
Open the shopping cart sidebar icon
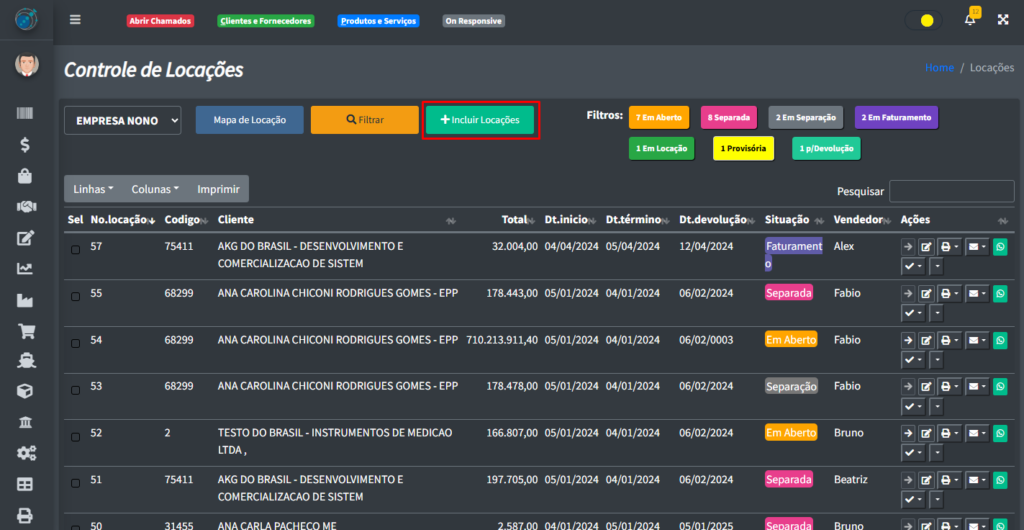[26, 331]
